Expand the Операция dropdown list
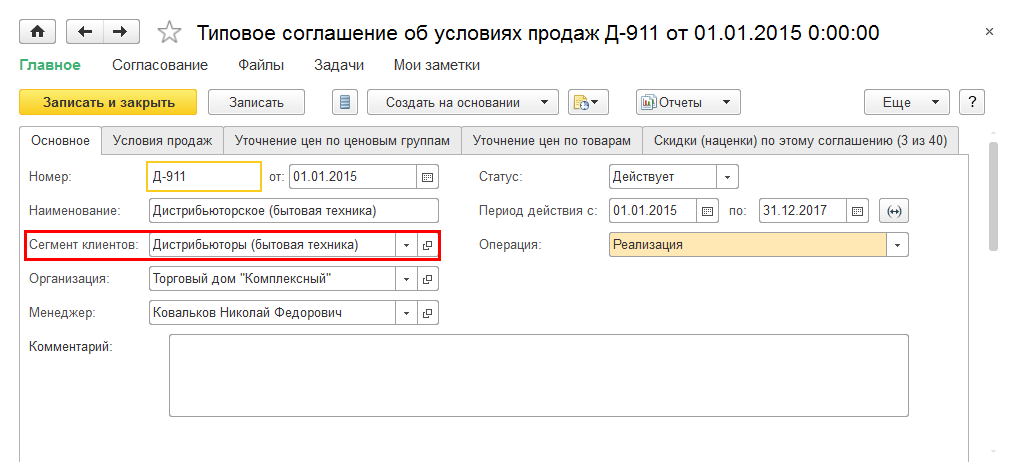This screenshot has height=471, width=1011. (897, 245)
